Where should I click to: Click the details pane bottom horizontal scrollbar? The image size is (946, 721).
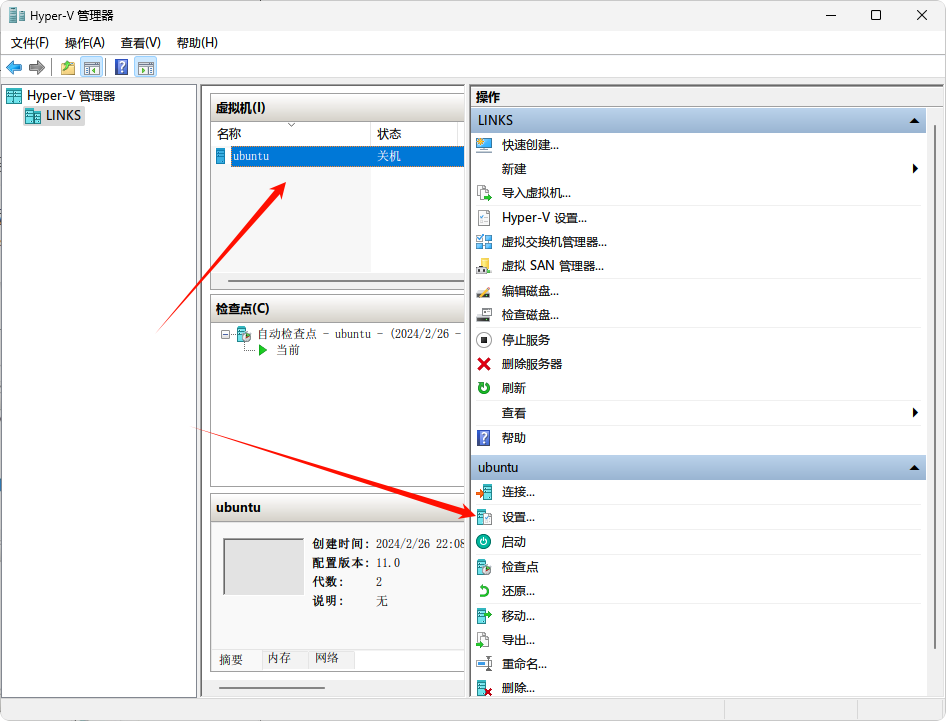[271, 687]
